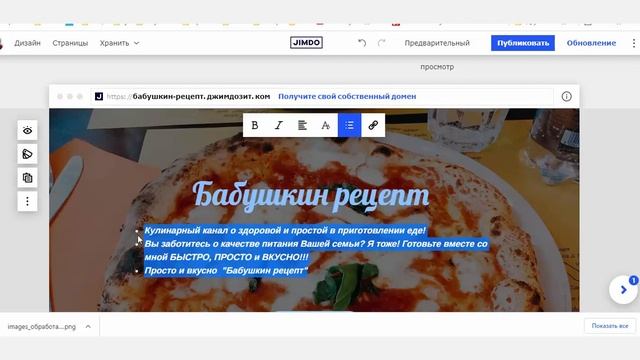Toggle bulleted list formatting

point(349,125)
